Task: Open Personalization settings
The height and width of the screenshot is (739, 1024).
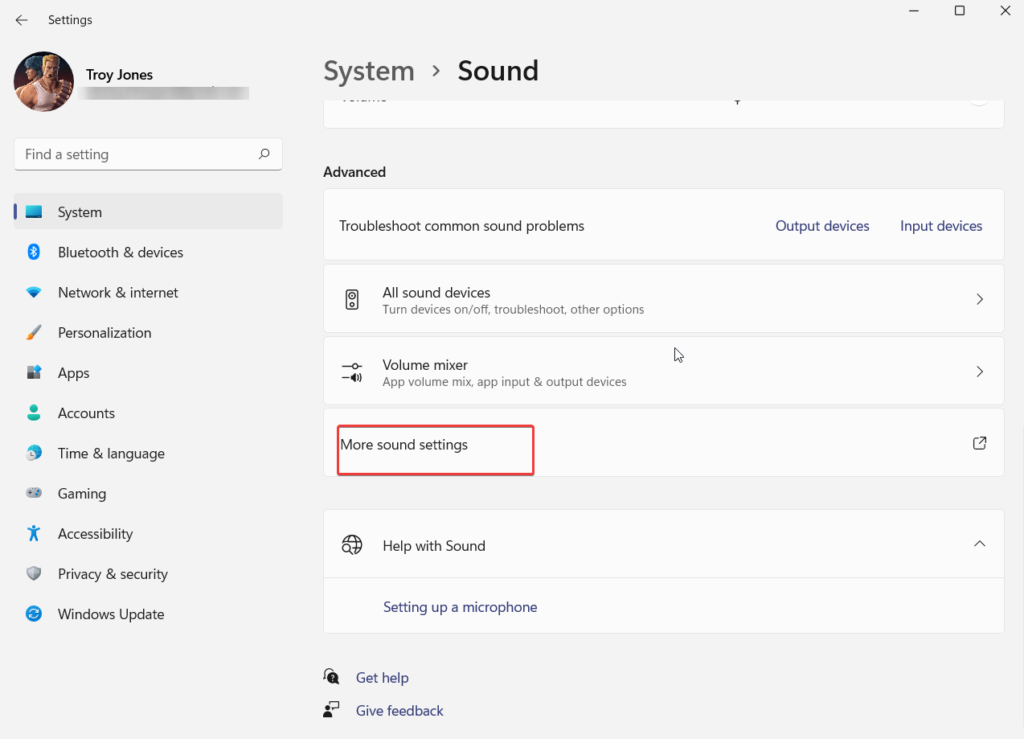Action: tap(148, 333)
